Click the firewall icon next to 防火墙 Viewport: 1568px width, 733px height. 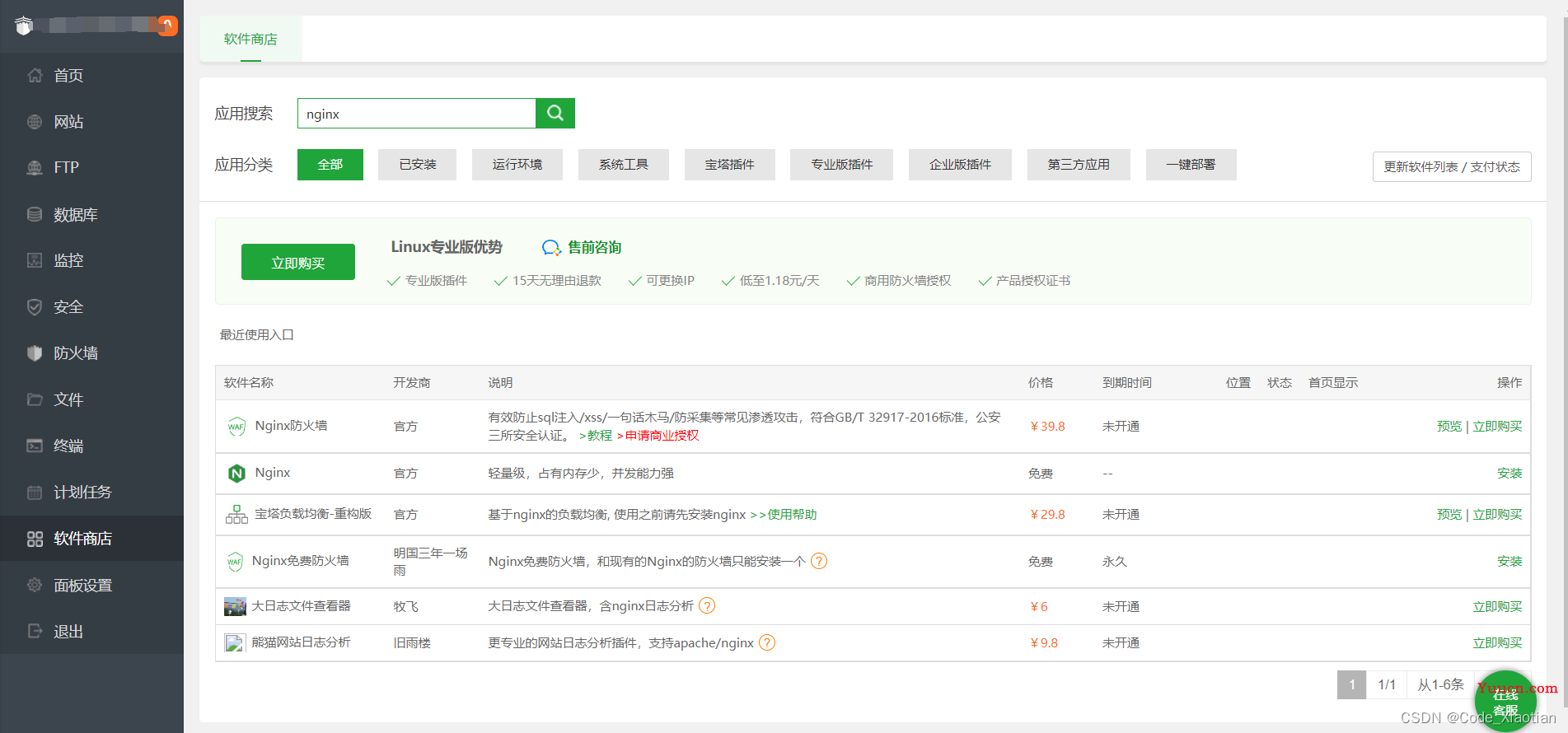coord(35,353)
